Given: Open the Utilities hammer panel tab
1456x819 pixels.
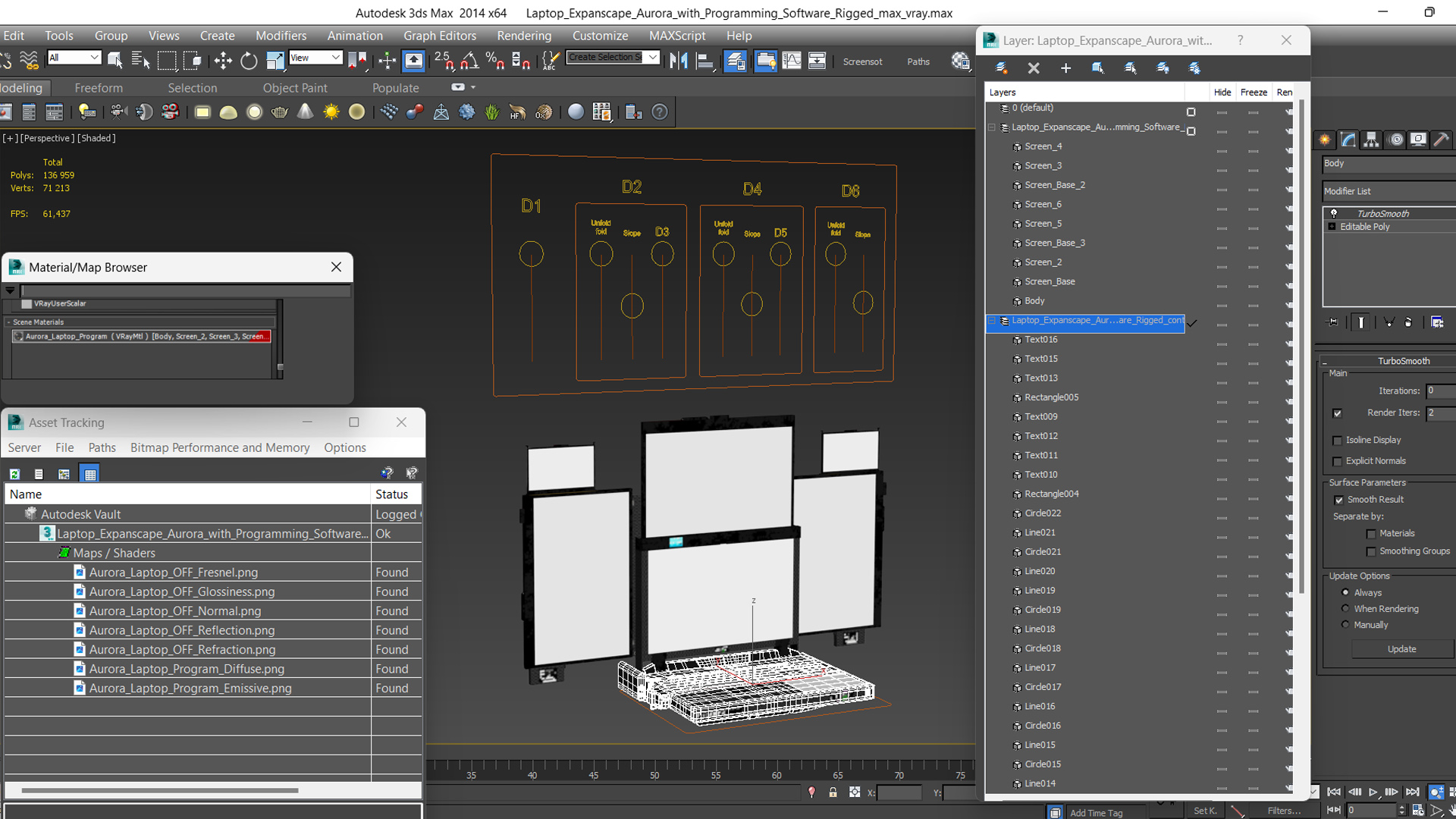Looking at the screenshot, I should tap(1442, 140).
